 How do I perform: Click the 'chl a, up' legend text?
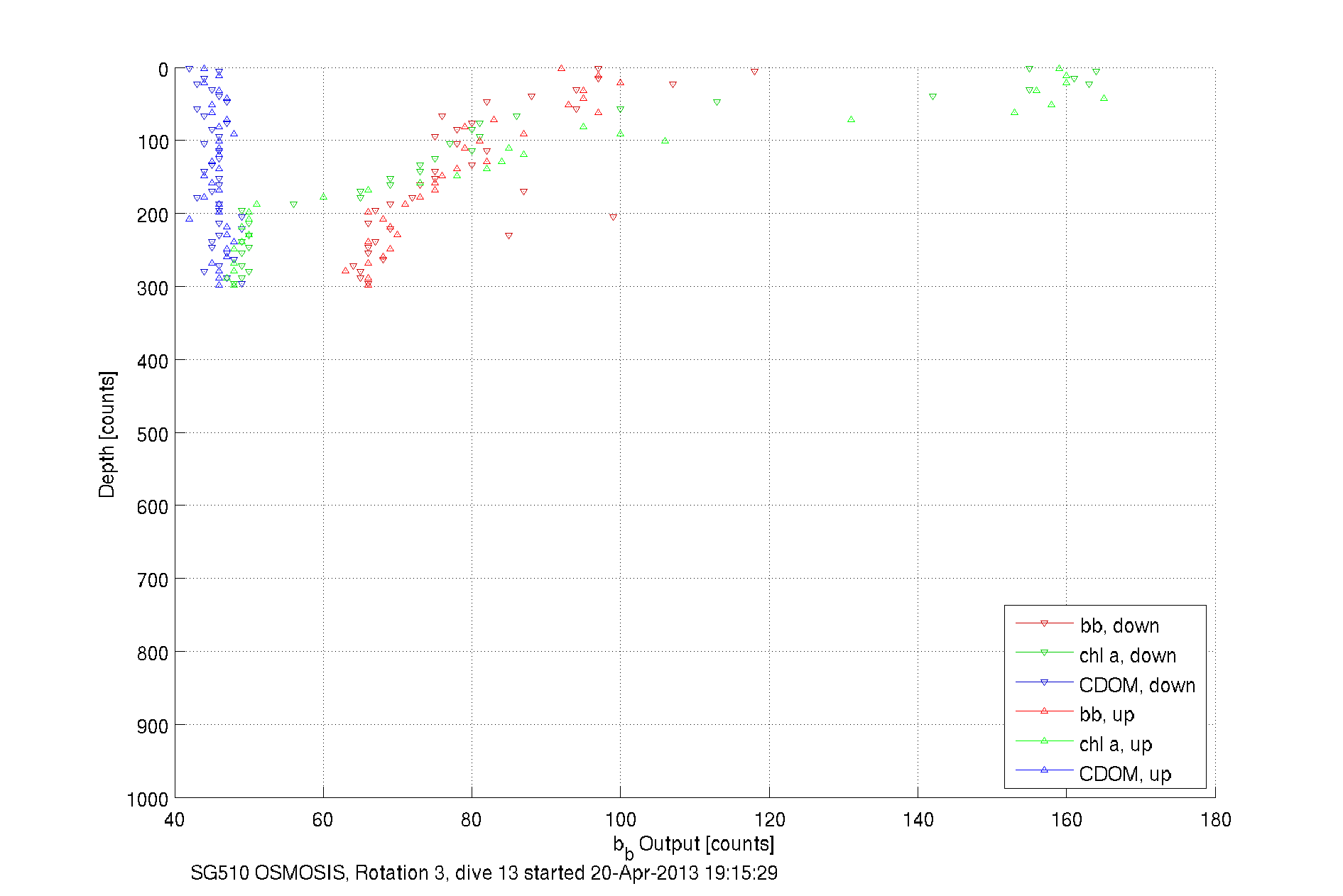pos(1116,744)
